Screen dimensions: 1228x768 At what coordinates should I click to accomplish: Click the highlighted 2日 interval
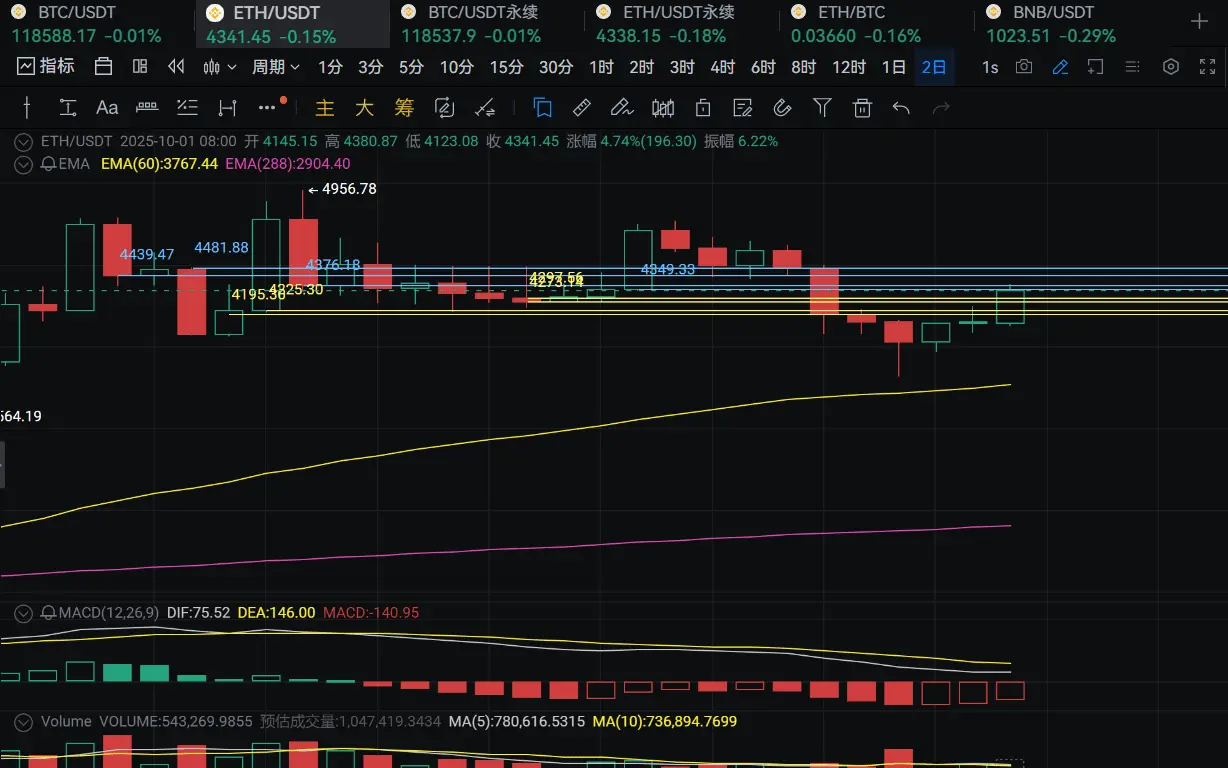pos(934,67)
